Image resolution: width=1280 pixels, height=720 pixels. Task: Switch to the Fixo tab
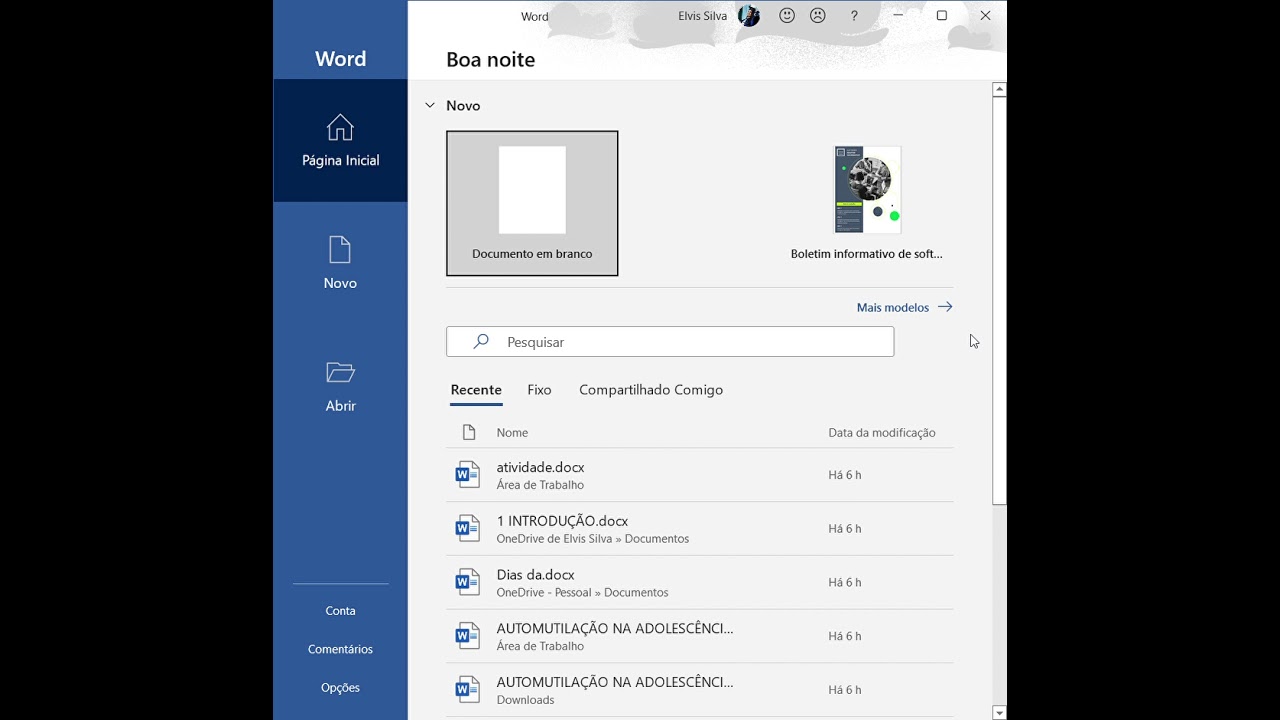539,390
